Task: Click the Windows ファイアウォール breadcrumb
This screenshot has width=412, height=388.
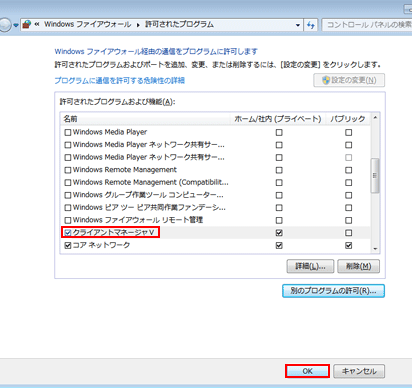Action: 88,24
